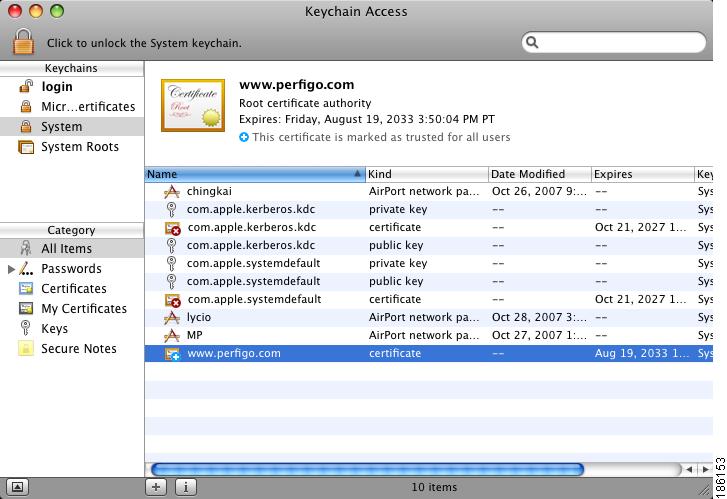Viewport: 727px width, 499px height.
Task: Click the login keychain open-padlock icon
Action: (26, 86)
